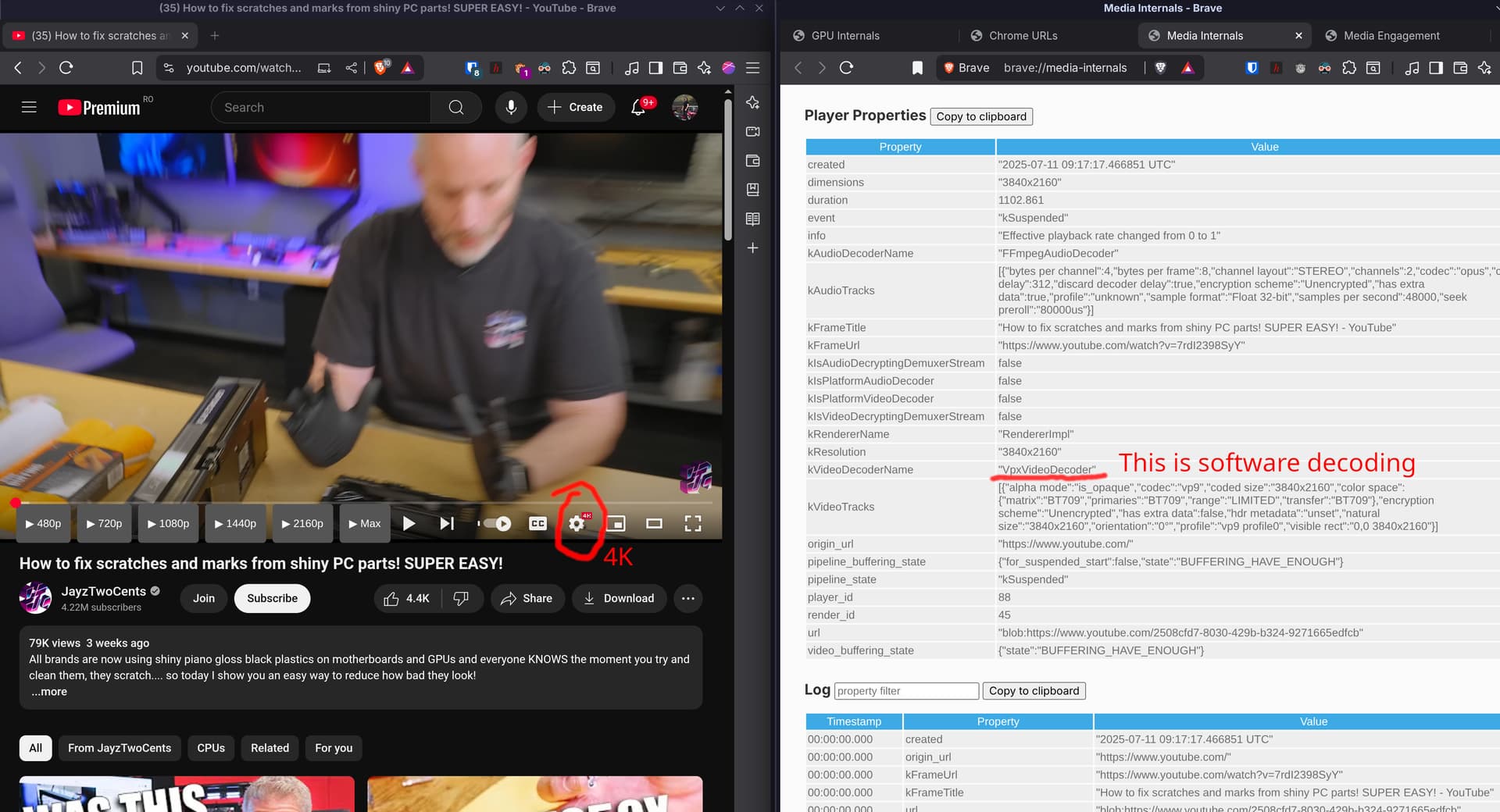The width and height of the screenshot is (1500, 812).
Task: Copy Player Properties to clipboard
Action: (x=981, y=116)
